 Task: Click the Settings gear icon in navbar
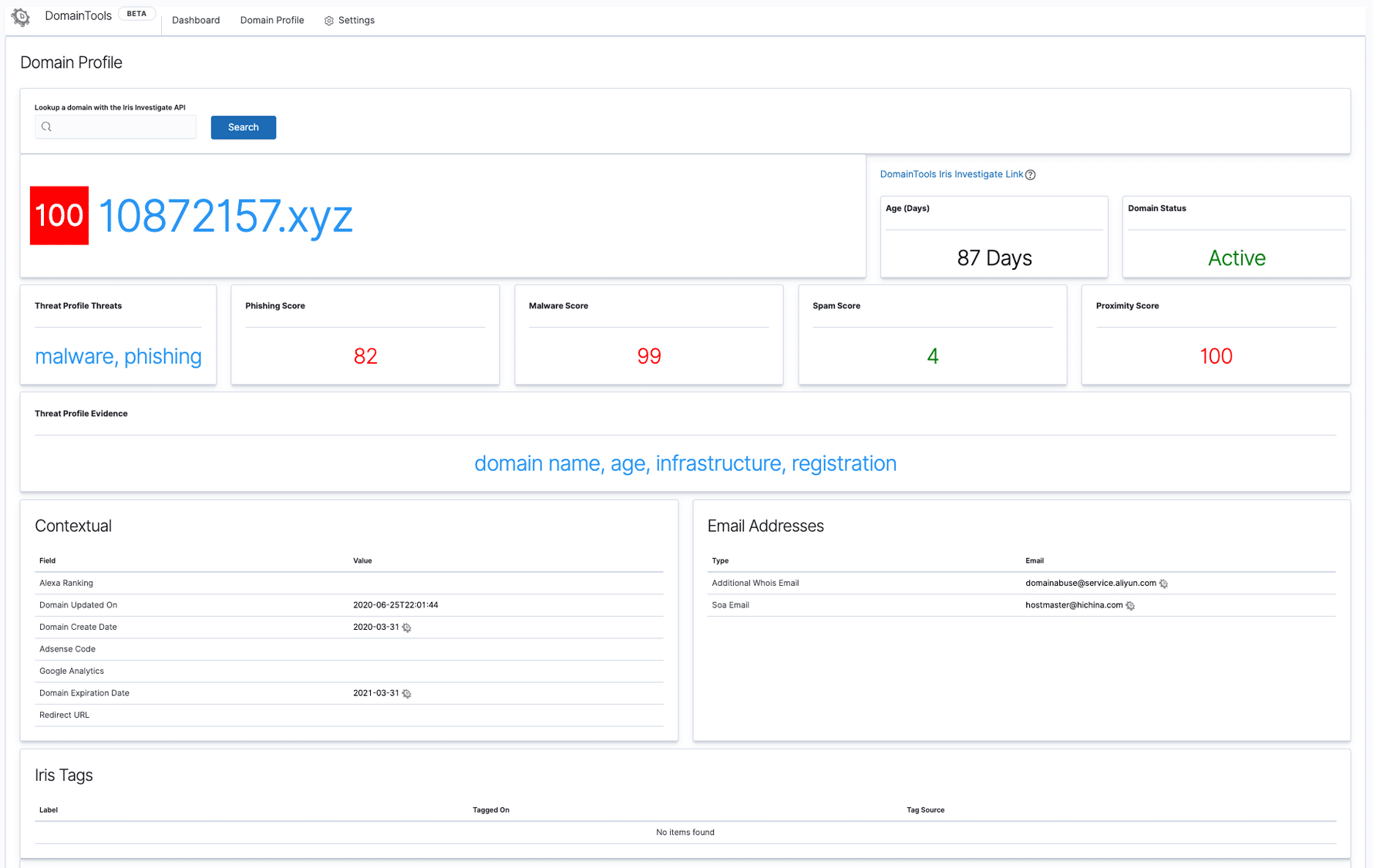pos(329,21)
